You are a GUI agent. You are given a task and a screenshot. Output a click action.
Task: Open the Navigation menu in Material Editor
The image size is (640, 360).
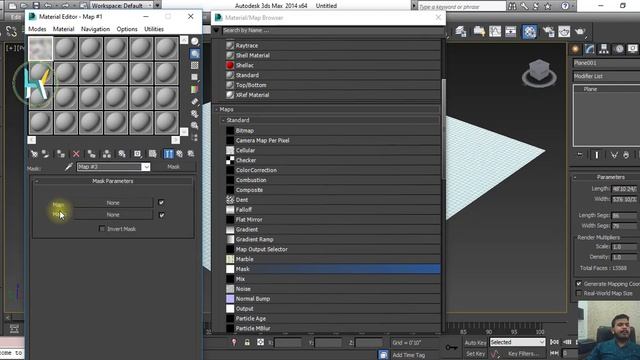coord(95,29)
